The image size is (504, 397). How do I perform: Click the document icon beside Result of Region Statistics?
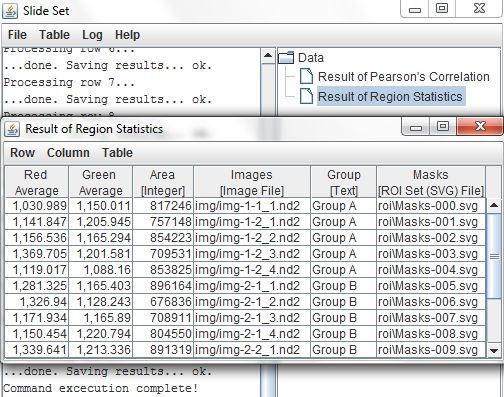point(306,96)
